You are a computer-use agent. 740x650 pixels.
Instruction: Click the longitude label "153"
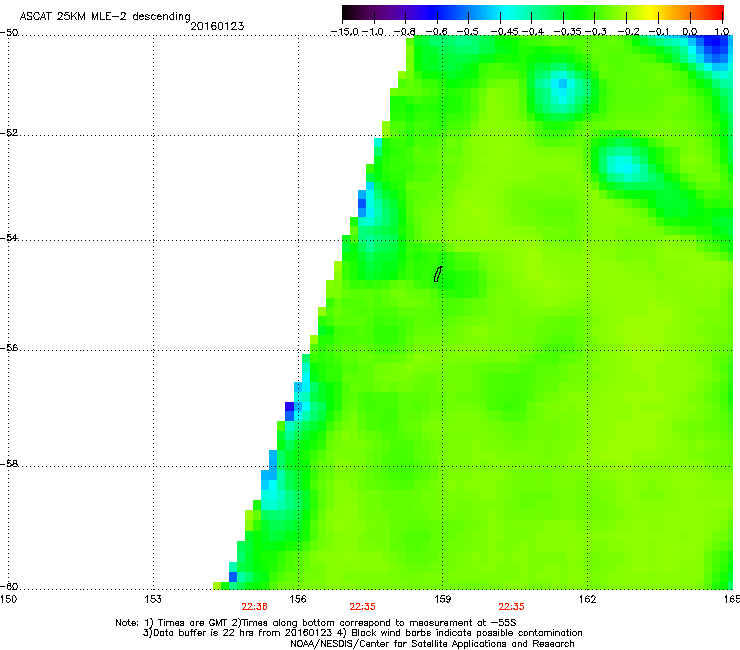point(153,599)
